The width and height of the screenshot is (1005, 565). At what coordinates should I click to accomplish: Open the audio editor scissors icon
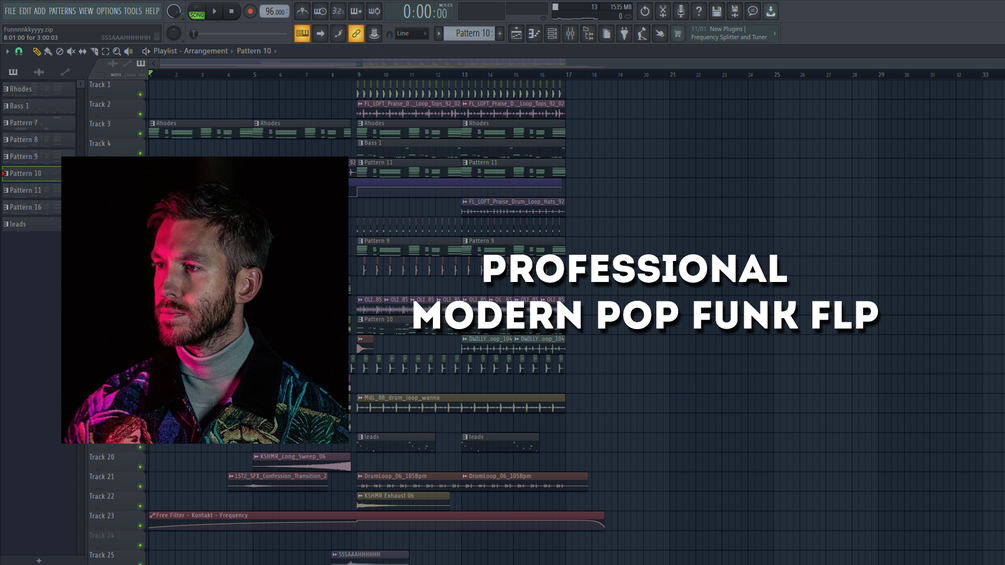(663, 11)
